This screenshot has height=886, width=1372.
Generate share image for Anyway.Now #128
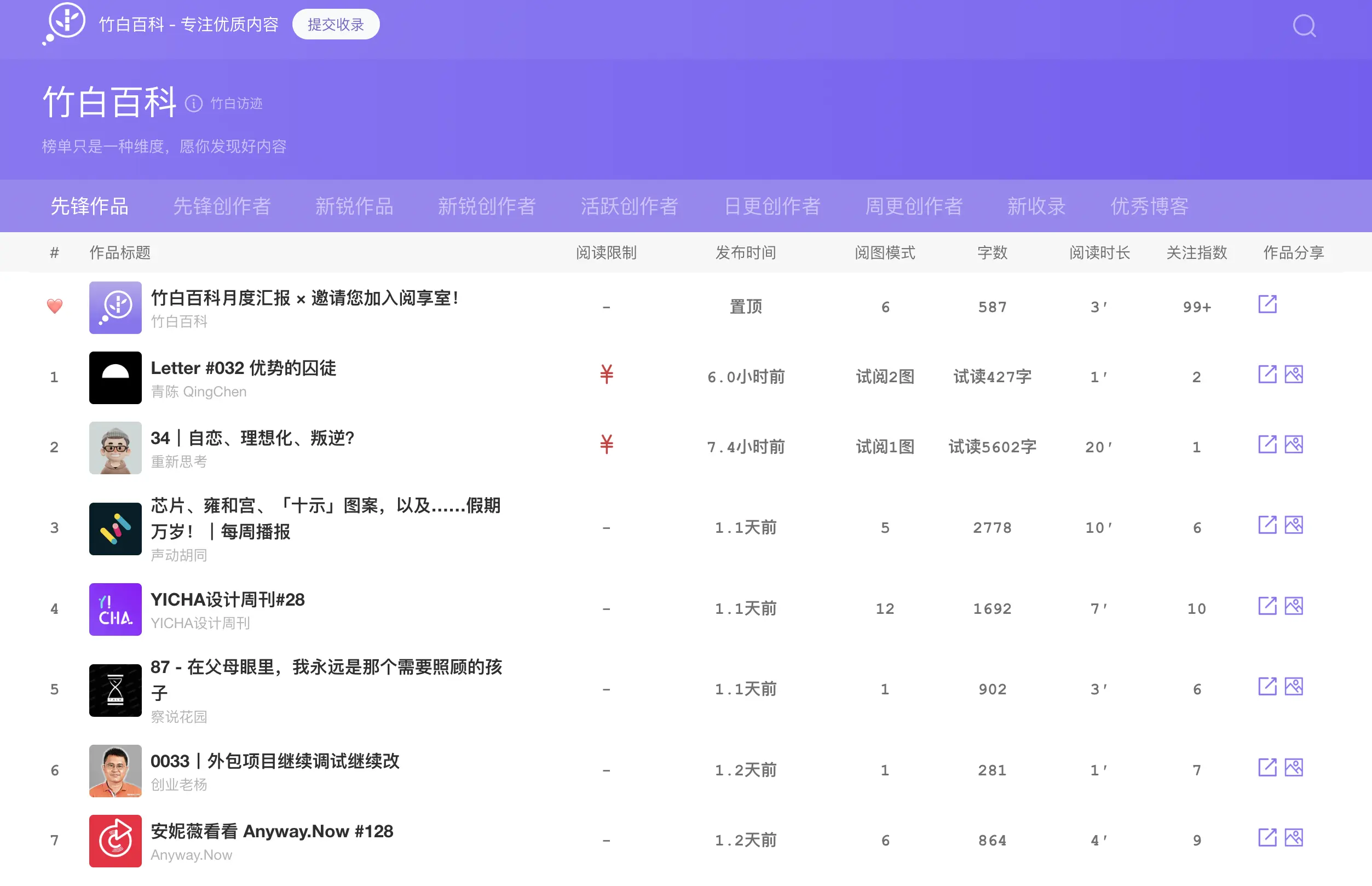pos(1293,838)
